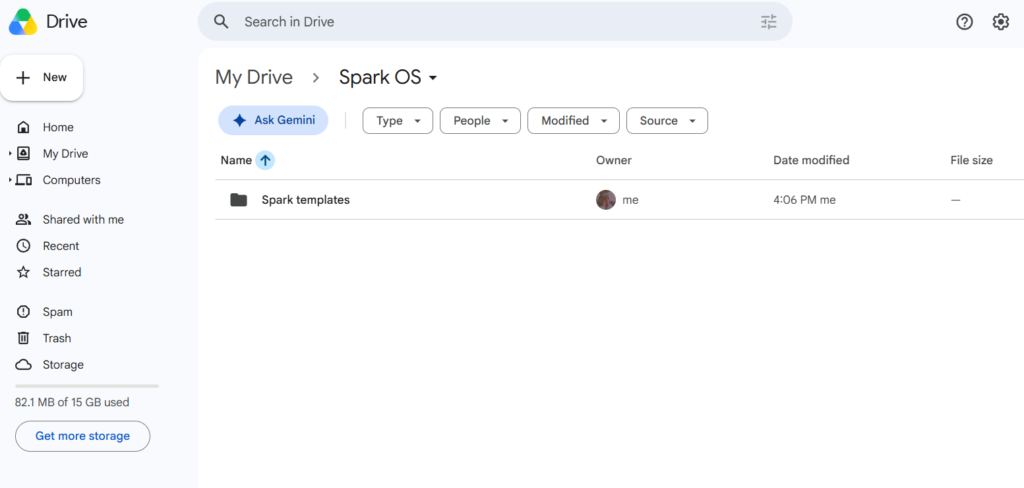Open the Modified filter dropdown
Image resolution: width=1024 pixels, height=488 pixels.
573,121
